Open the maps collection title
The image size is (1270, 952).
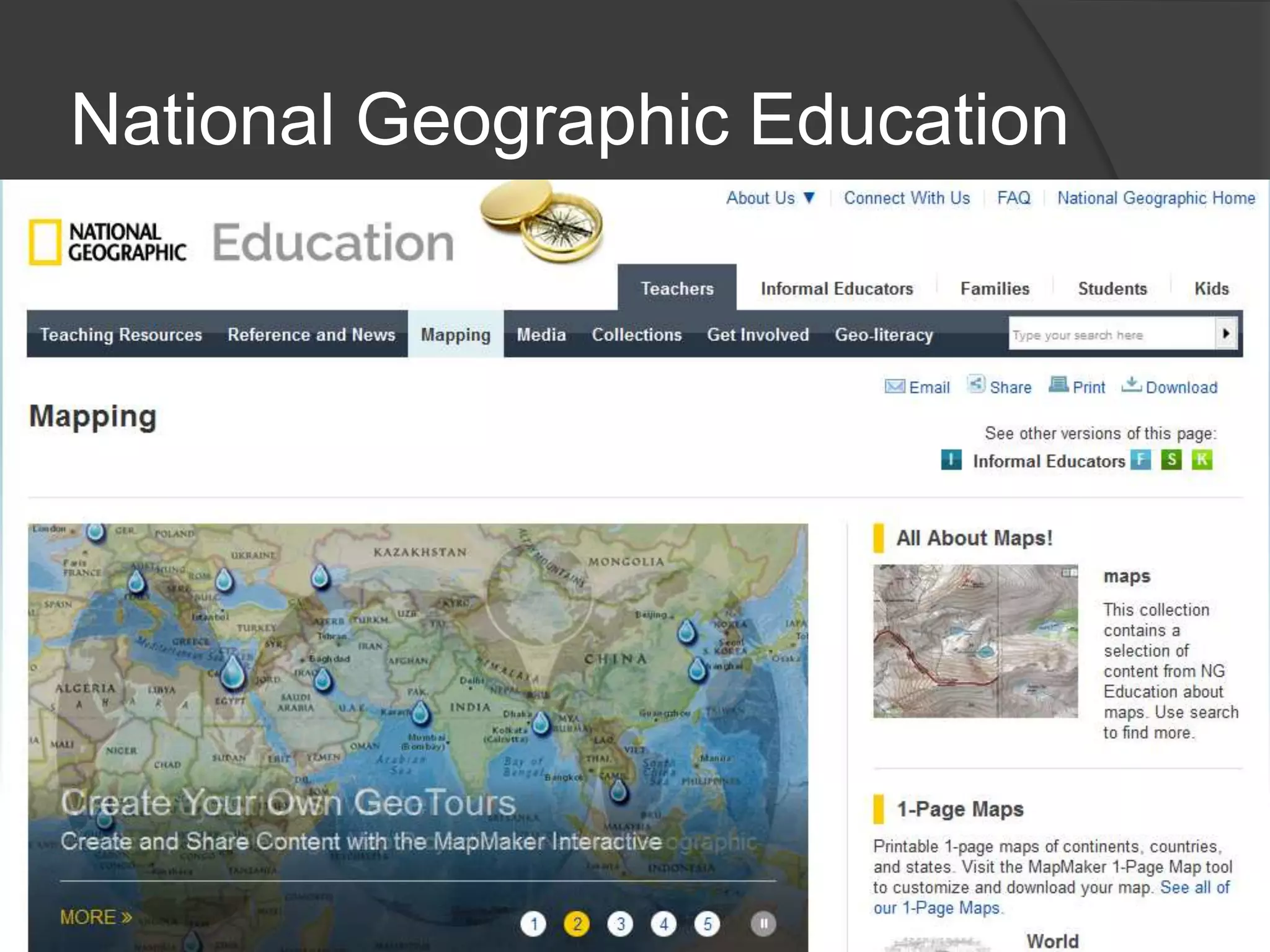[x=1127, y=577]
